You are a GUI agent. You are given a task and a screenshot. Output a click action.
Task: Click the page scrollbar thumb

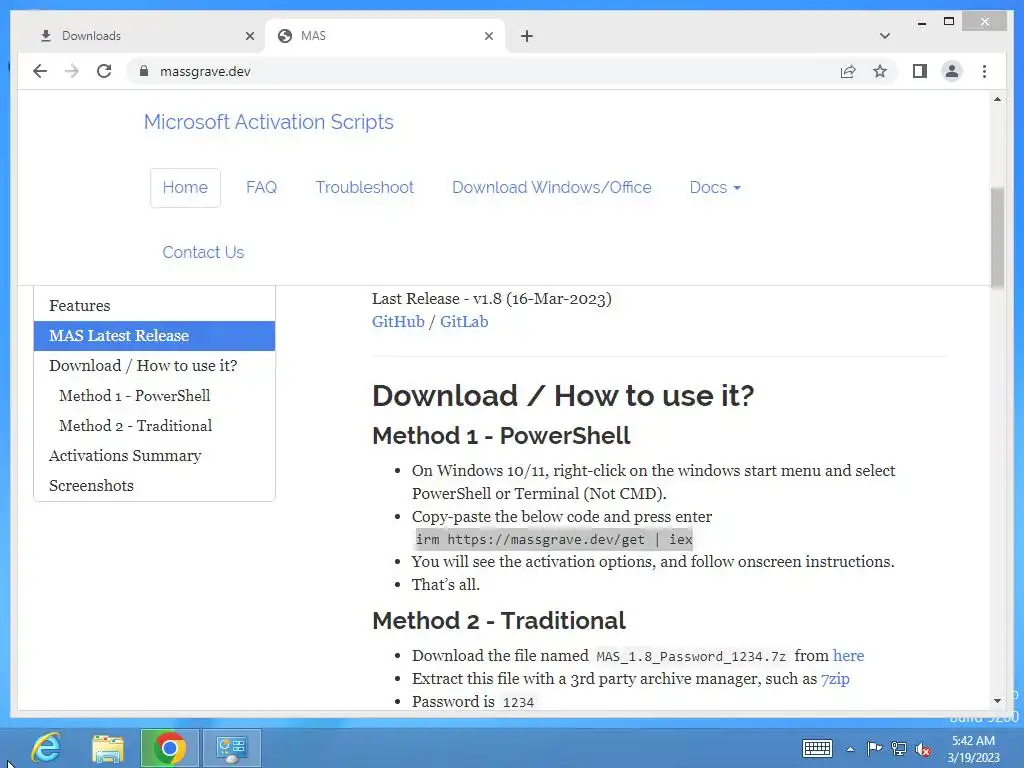[997, 236]
